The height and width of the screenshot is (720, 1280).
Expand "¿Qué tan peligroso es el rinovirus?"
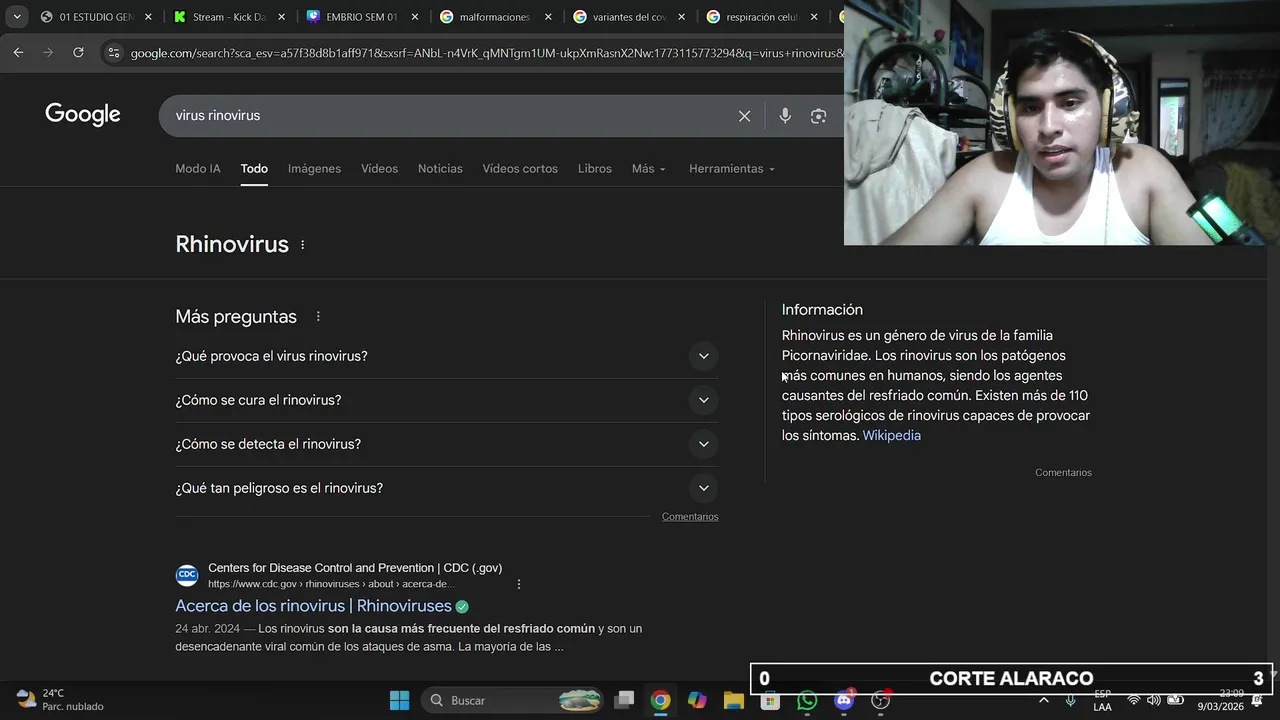tap(447, 488)
